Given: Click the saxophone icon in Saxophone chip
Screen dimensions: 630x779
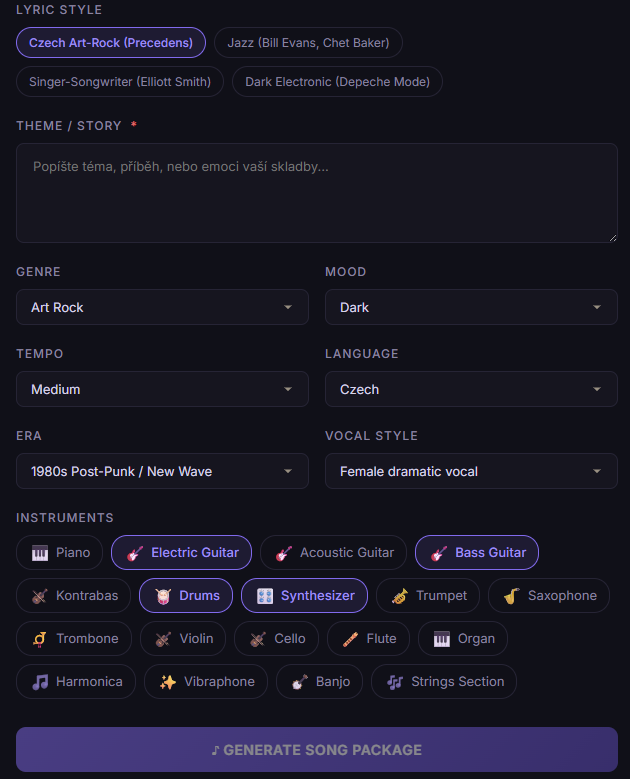Looking at the screenshot, I should coord(511,595).
